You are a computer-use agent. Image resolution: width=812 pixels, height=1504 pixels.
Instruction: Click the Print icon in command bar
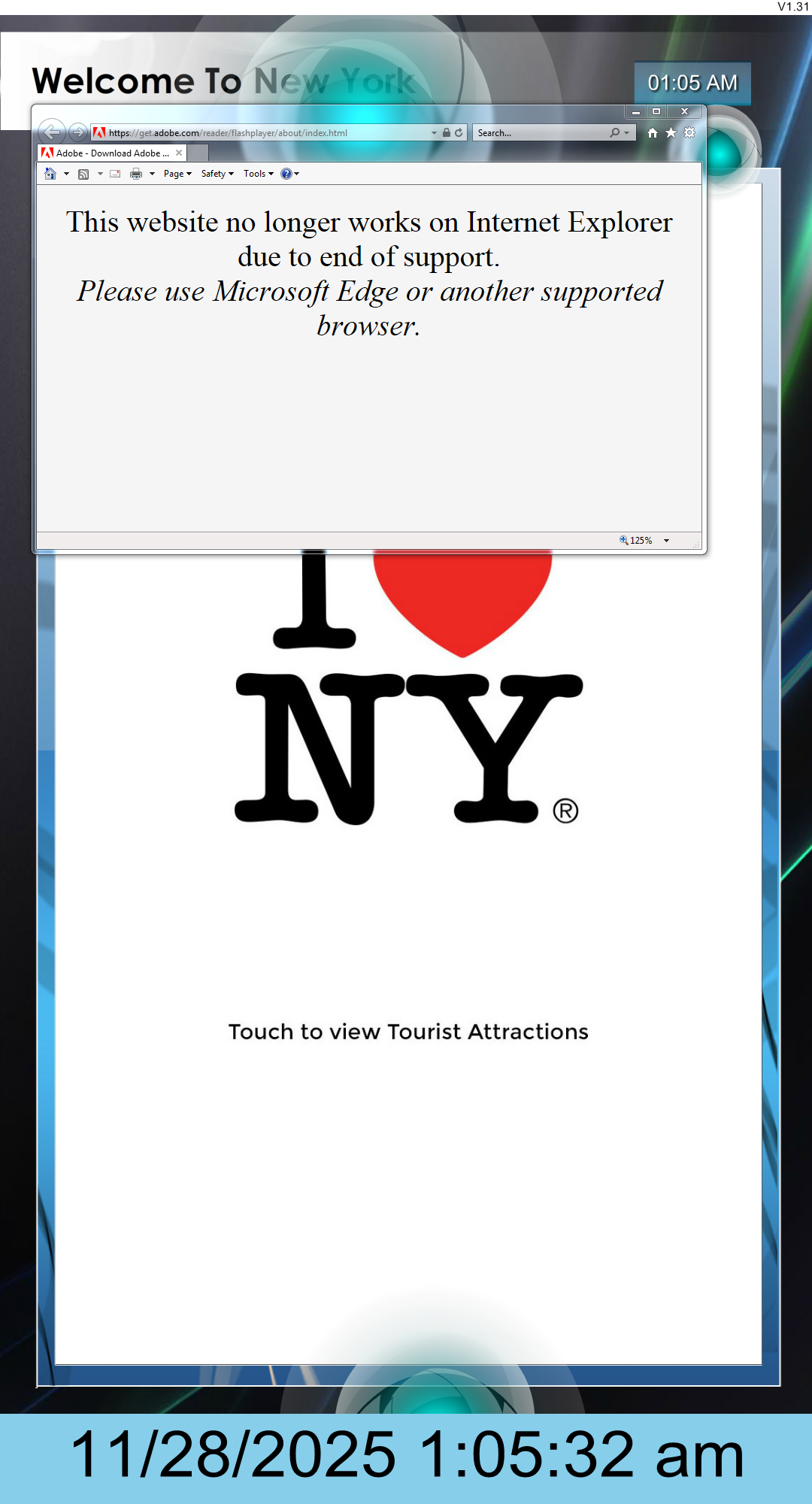click(136, 174)
